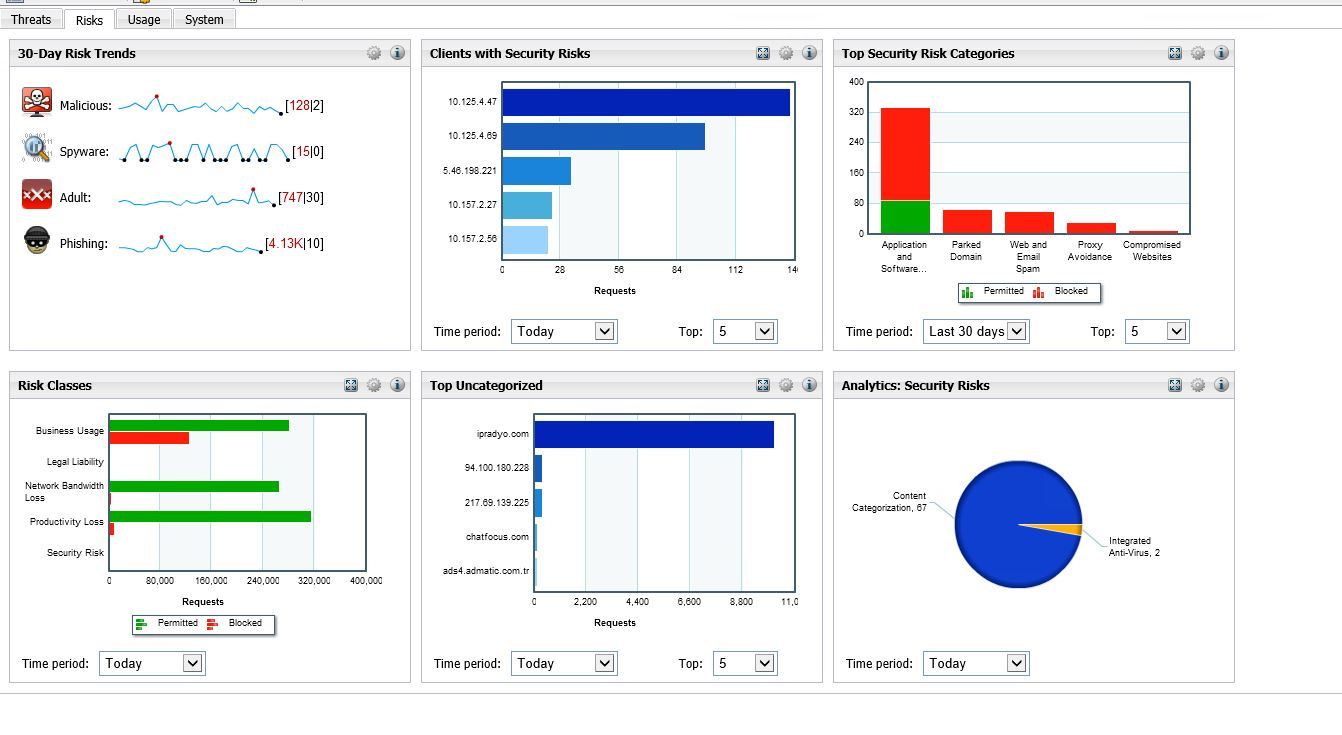Maximize the Clients with Security Risks panel
Image resolution: width=1342 pixels, height=735 pixels.
point(763,53)
